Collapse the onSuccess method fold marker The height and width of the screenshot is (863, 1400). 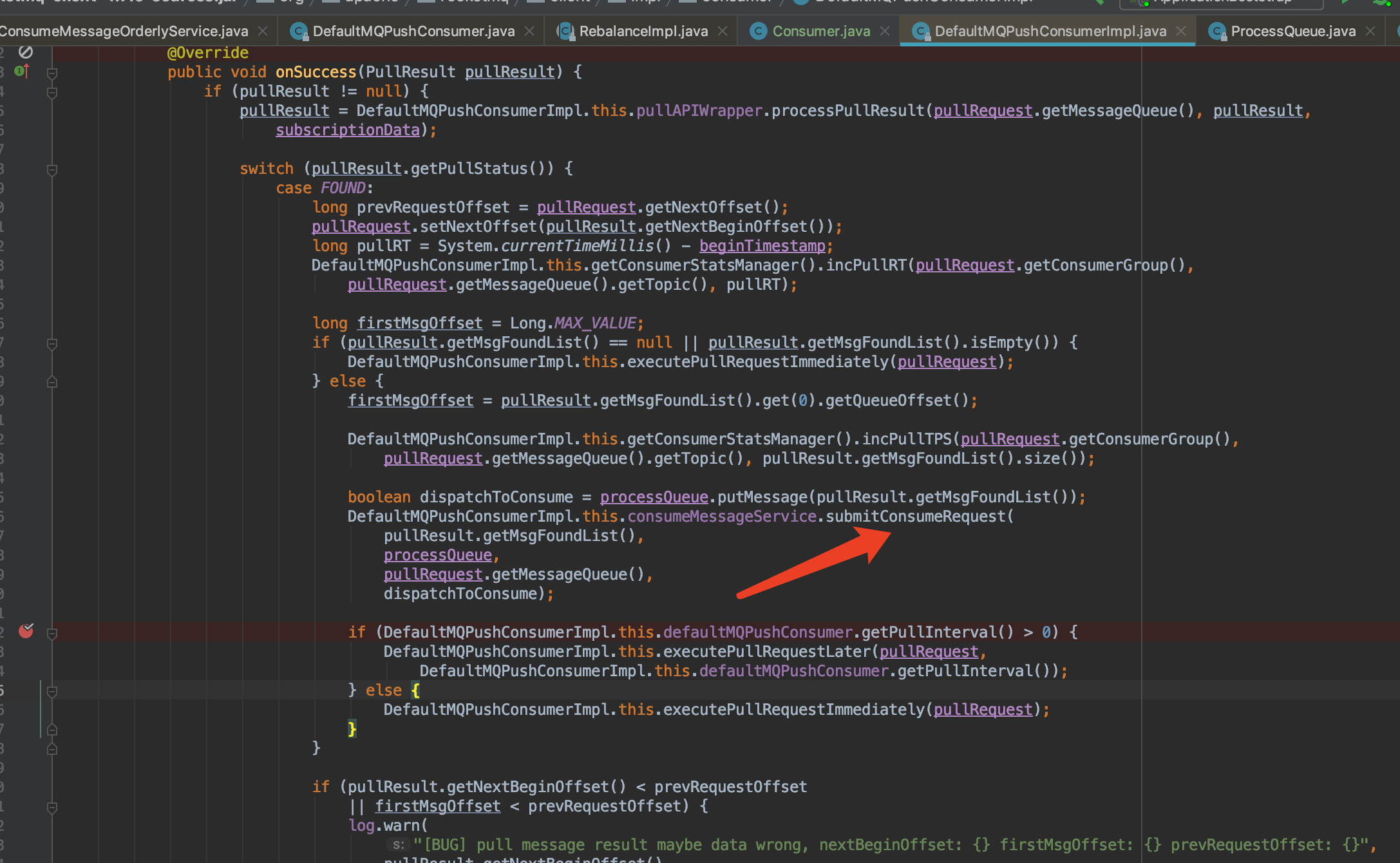click(52, 73)
